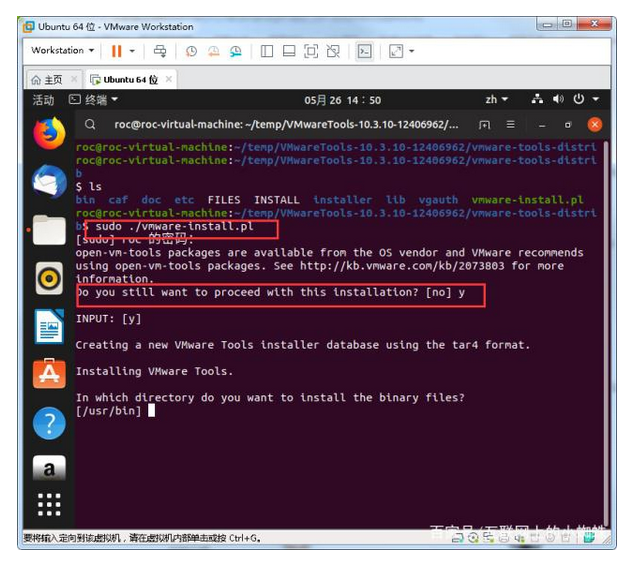This screenshot has width=633, height=563.
Task: Open the terminal hamburger menu
Action: point(511,125)
